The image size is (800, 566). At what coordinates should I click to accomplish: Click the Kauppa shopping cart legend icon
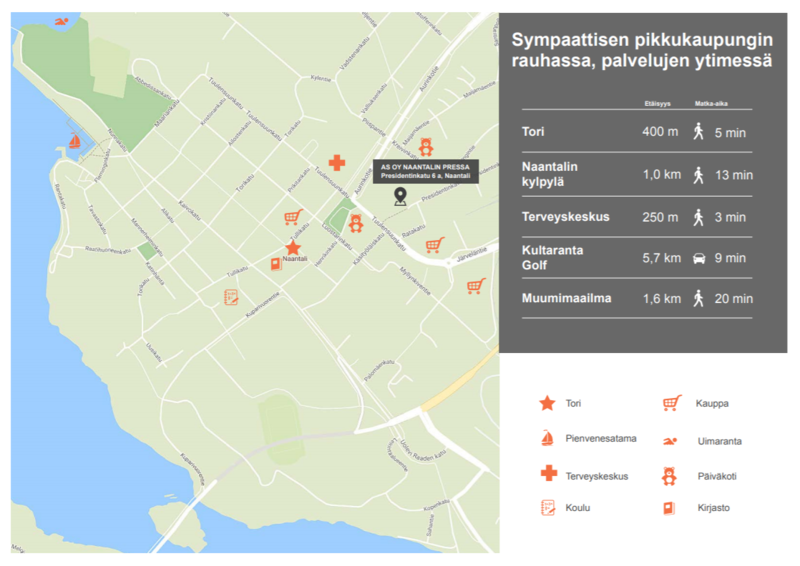(671, 403)
